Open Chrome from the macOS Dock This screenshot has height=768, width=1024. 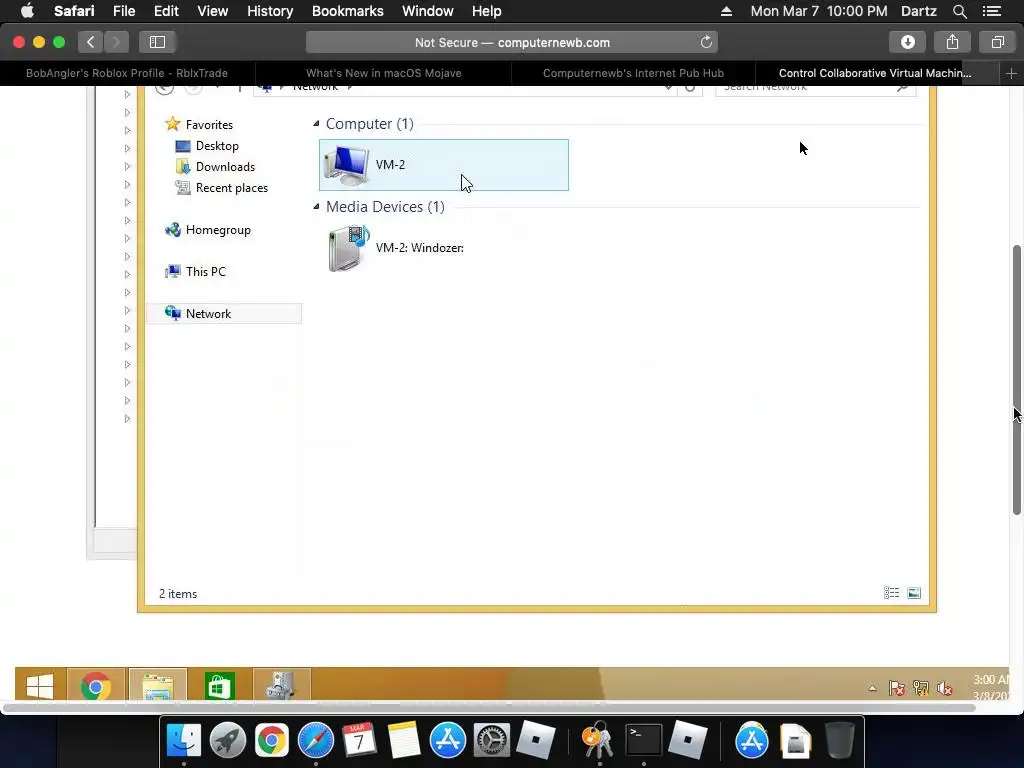click(272, 740)
